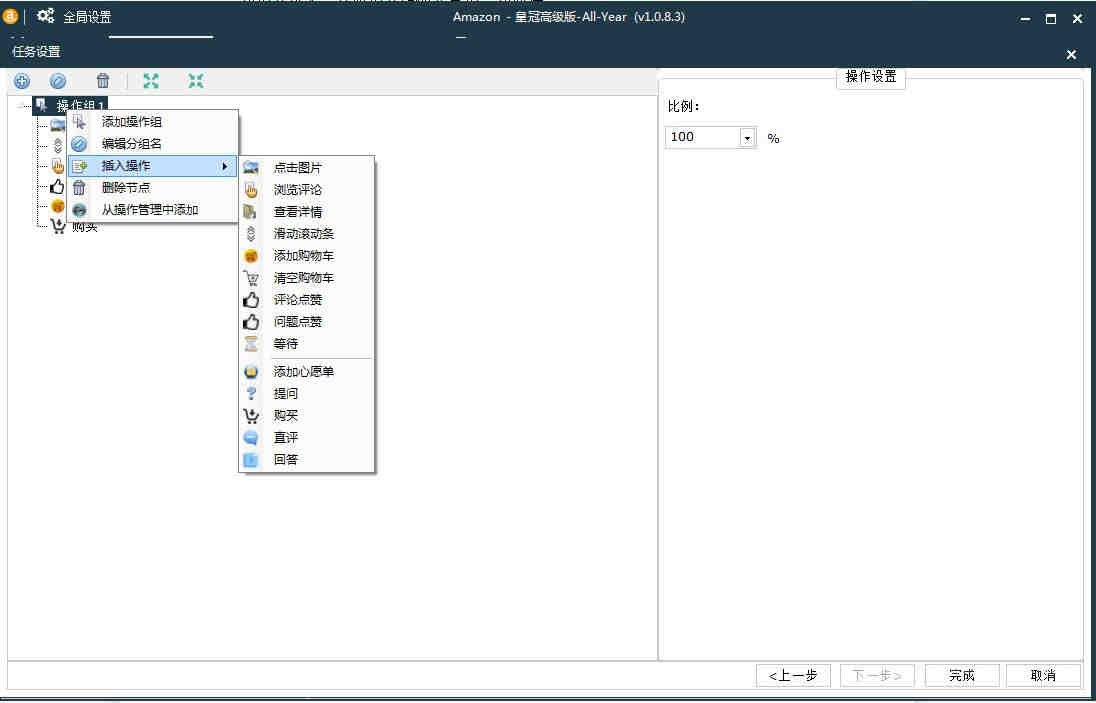Click the 全局设置 label in the title bar
This screenshot has height=703, width=1096.
pyautogui.click(x=87, y=17)
